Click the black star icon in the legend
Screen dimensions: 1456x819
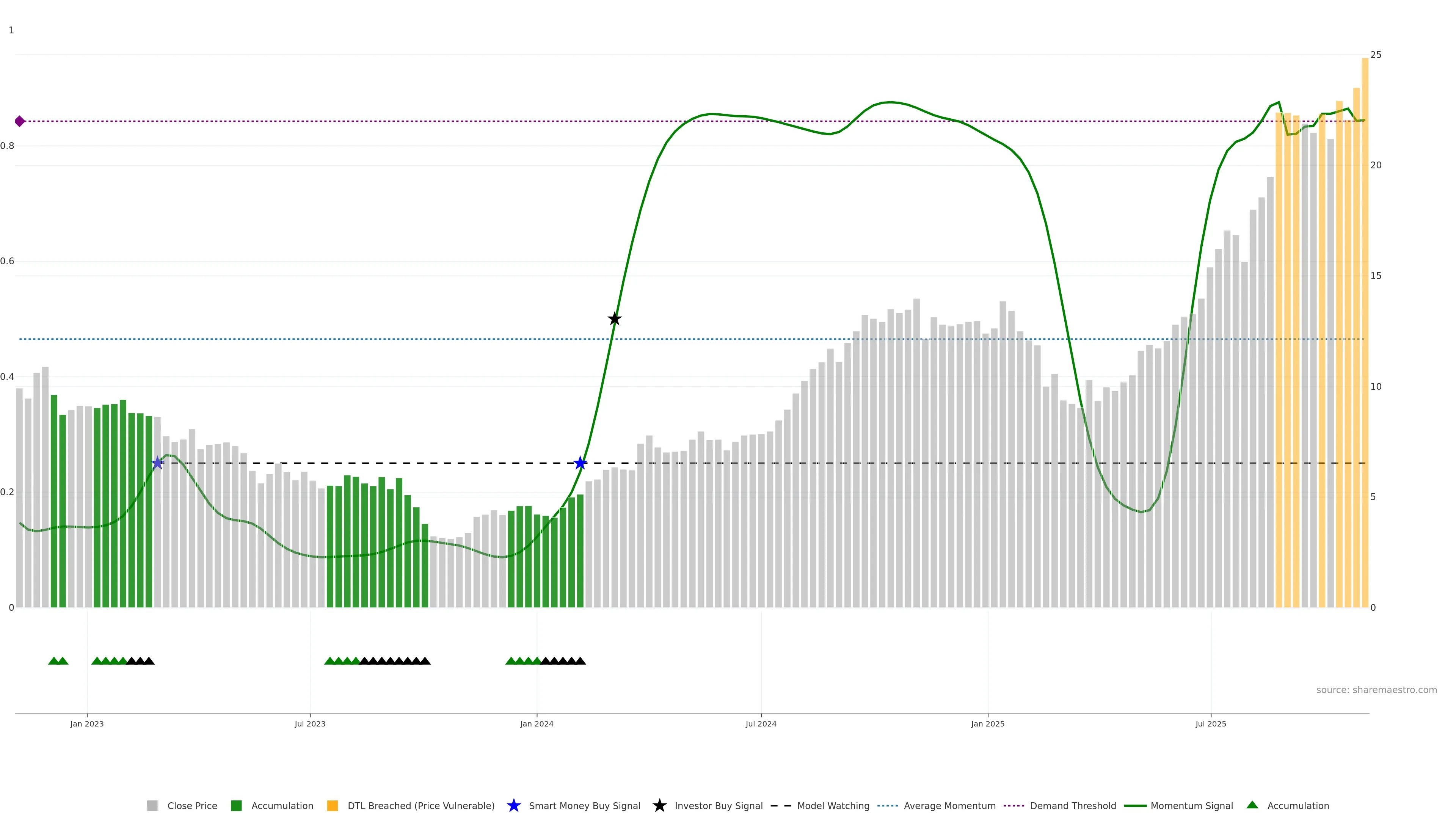(659, 805)
